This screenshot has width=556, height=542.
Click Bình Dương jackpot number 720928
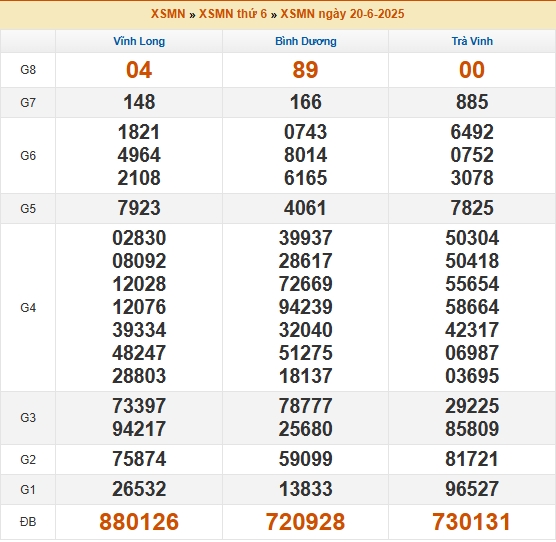click(x=305, y=522)
